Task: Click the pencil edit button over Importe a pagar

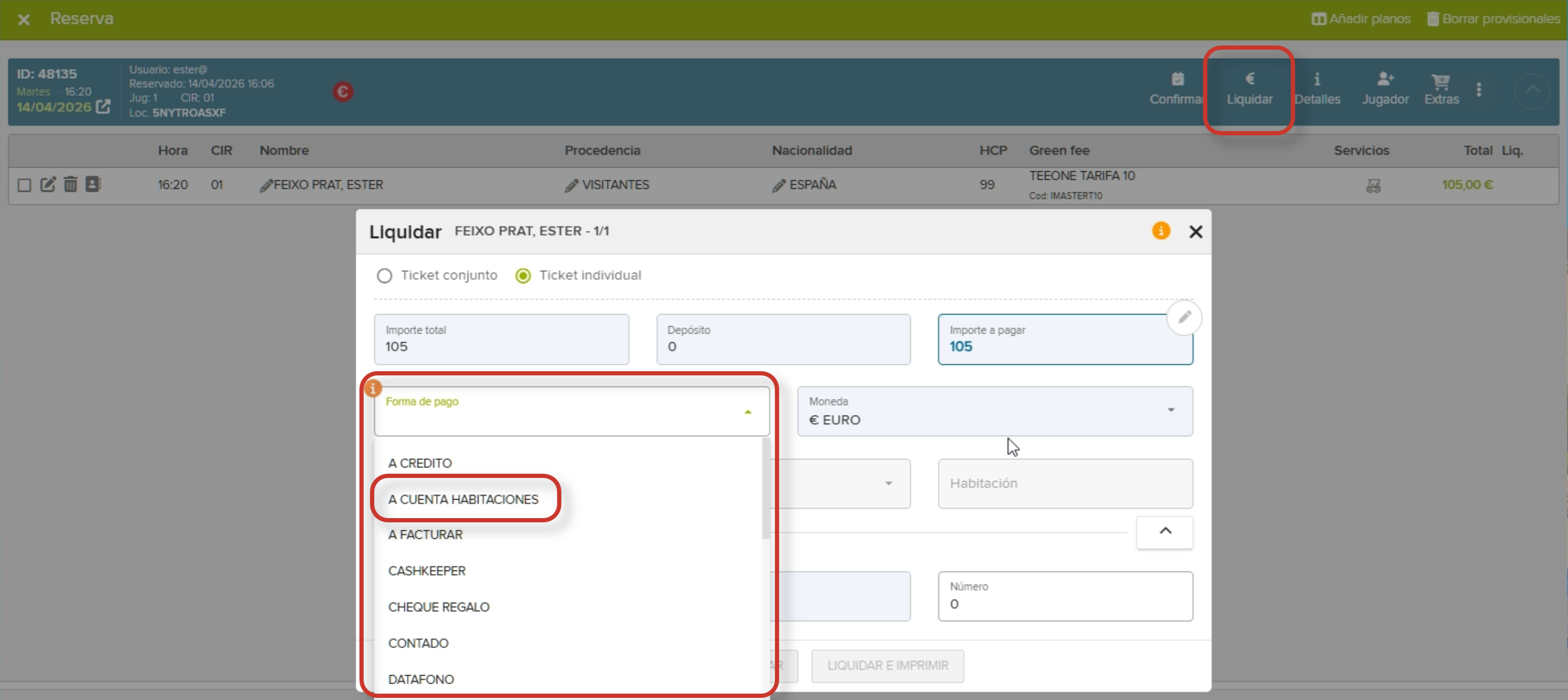Action: click(1184, 317)
